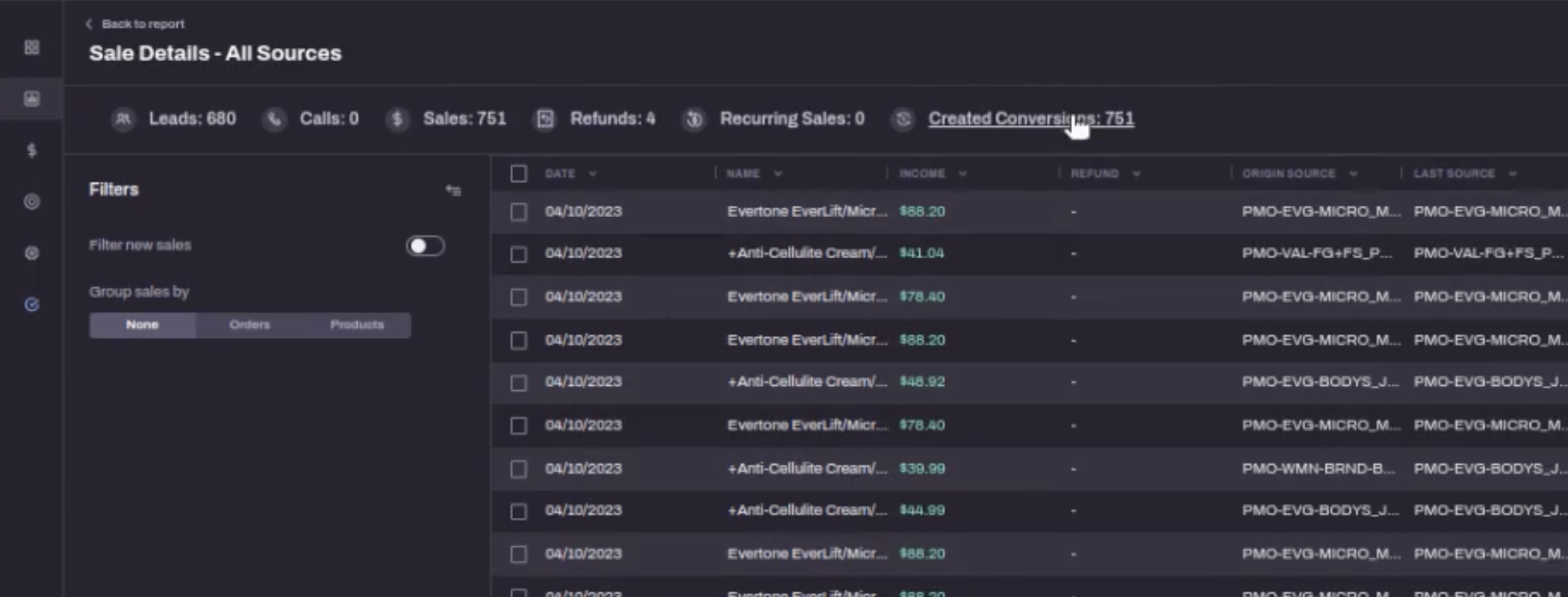
Task: Click the Calls phone icon
Action: click(x=275, y=119)
